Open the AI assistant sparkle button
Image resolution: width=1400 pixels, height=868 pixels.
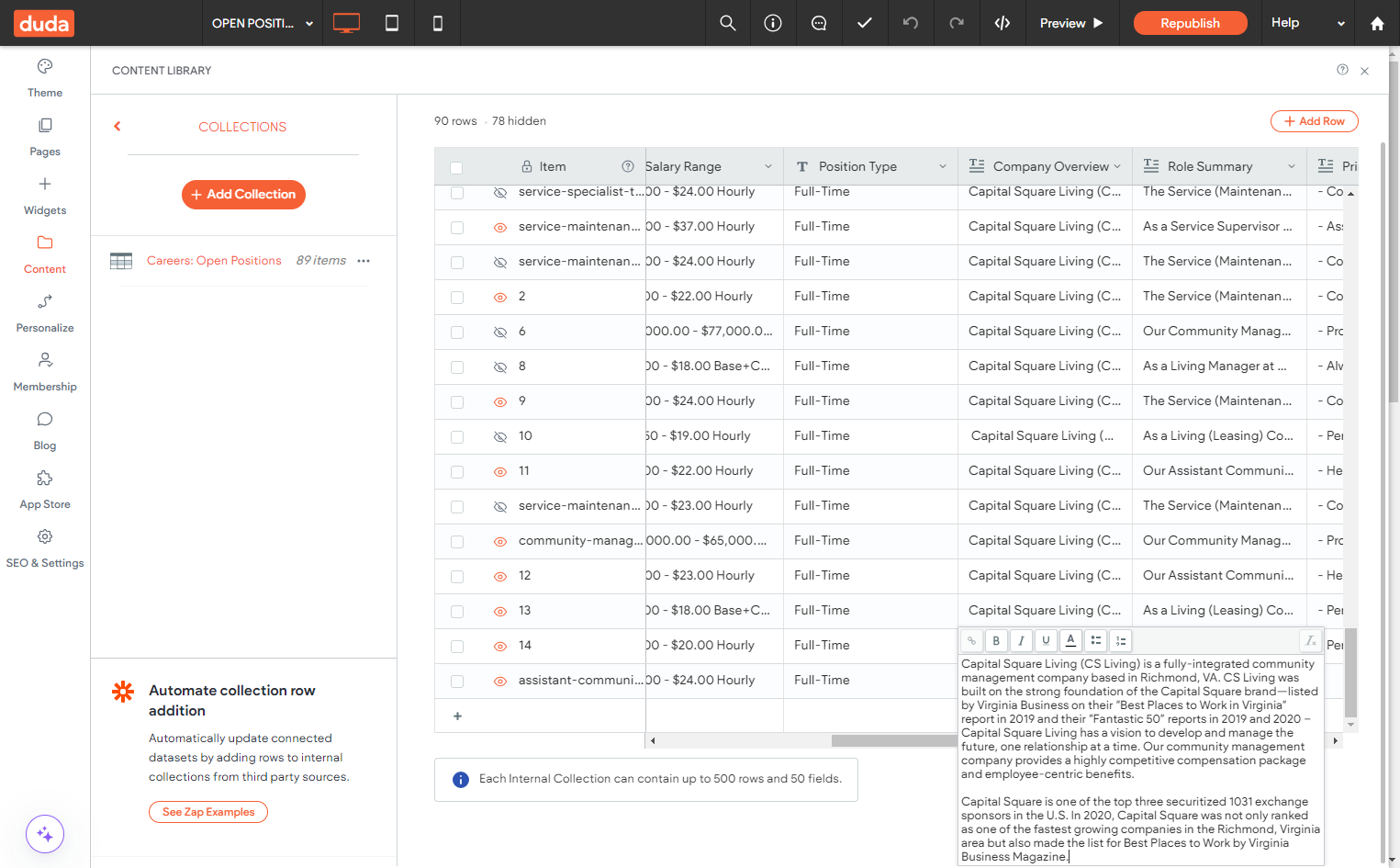coord(45,835)
